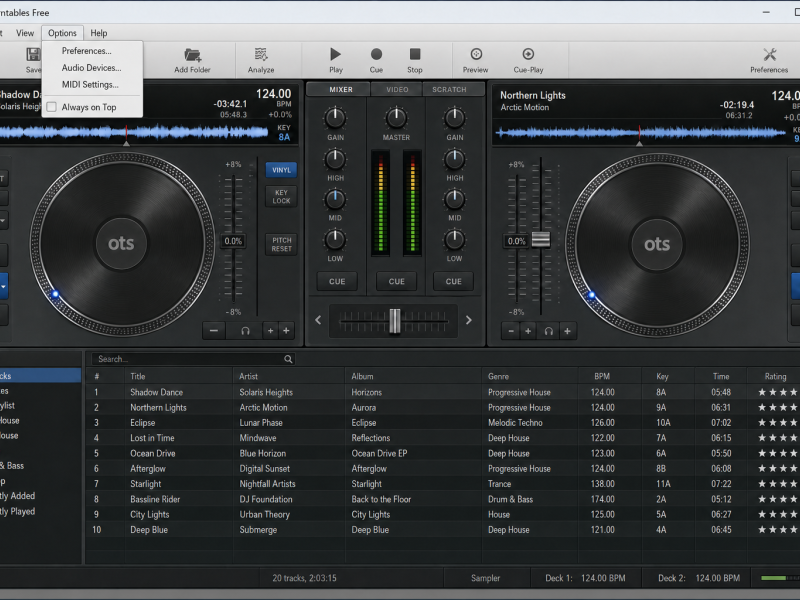
Task: Choose Preferences... from Options menu
Action: pos(86,51)
